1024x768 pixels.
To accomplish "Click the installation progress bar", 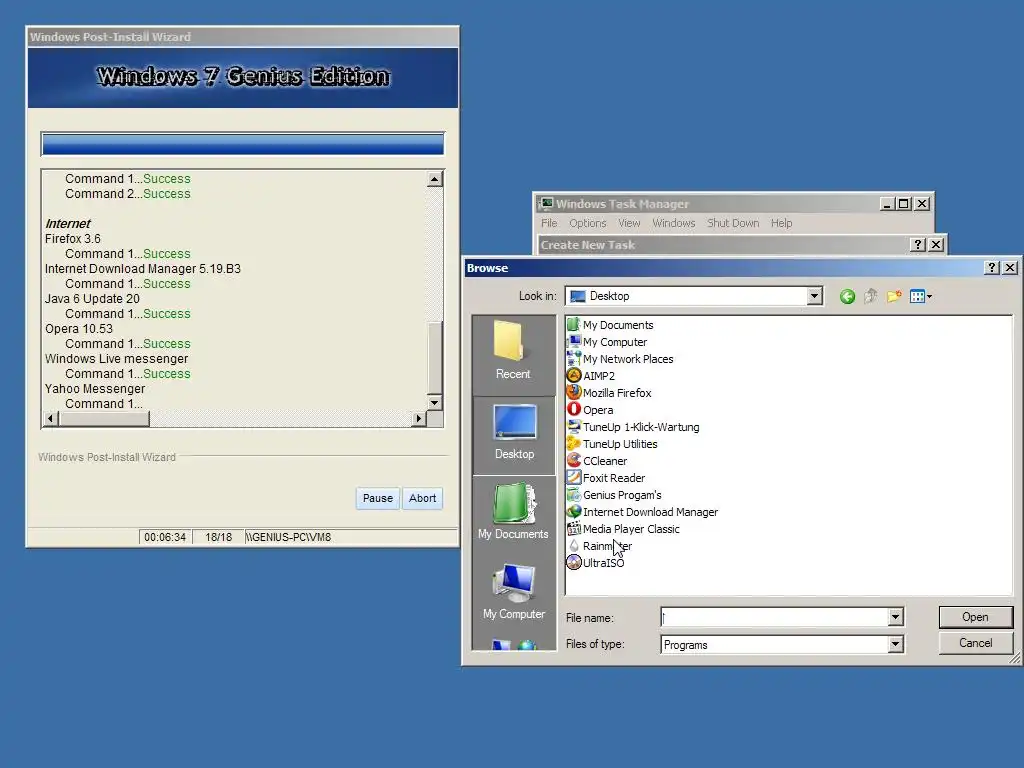I will click(x=242, y=144).
